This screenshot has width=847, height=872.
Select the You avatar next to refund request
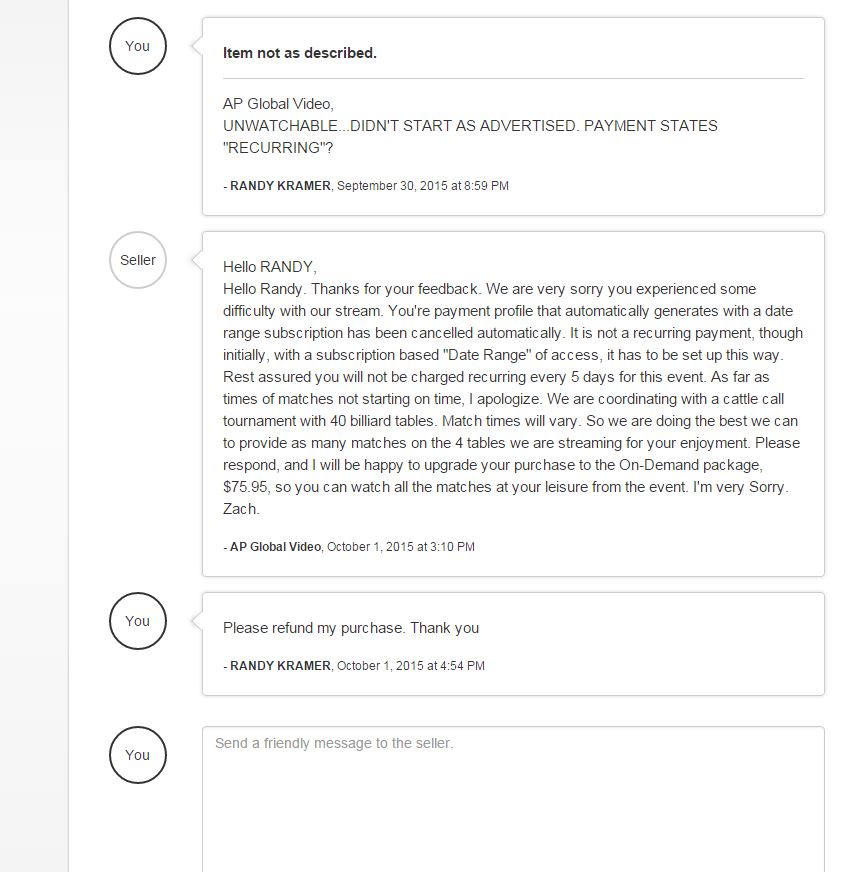[137, 621]
